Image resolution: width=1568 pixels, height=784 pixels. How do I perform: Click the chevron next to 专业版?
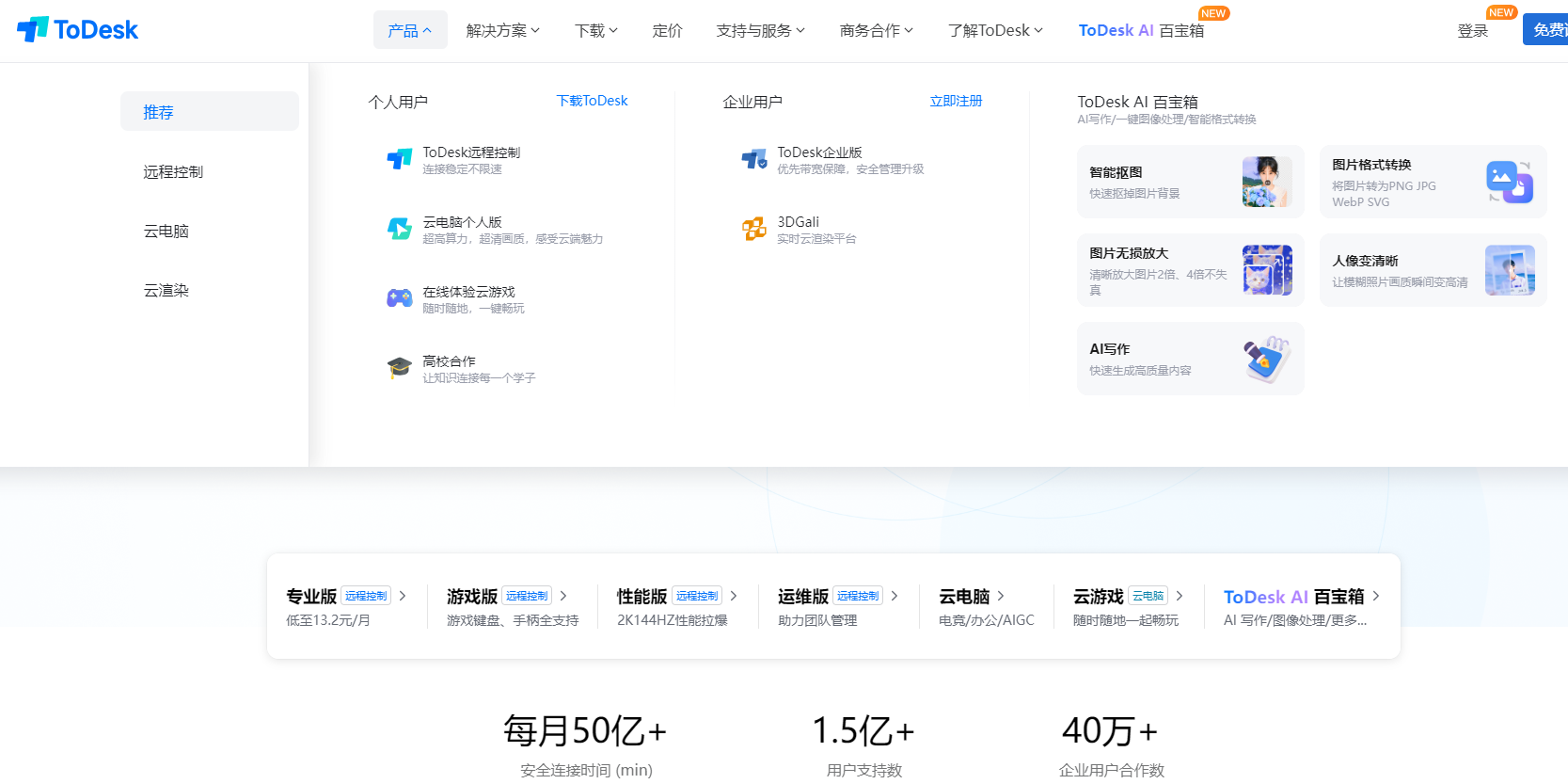click(403, 596)
